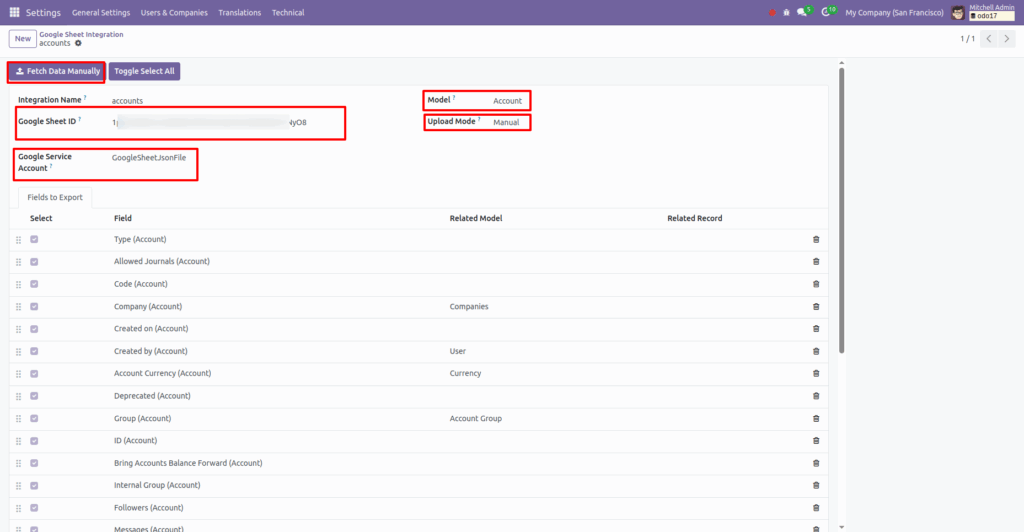Image resolution: width=1024 pixels, height=532 pixels.
Task: Delete the Internal Group (Account) row
Action: click(x=816, y=486)
